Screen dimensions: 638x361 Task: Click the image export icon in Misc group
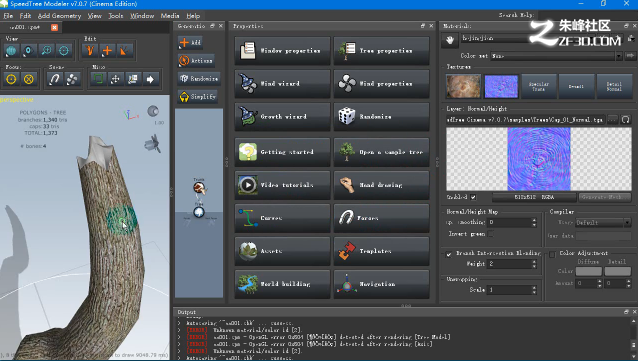tap(133, 79)
